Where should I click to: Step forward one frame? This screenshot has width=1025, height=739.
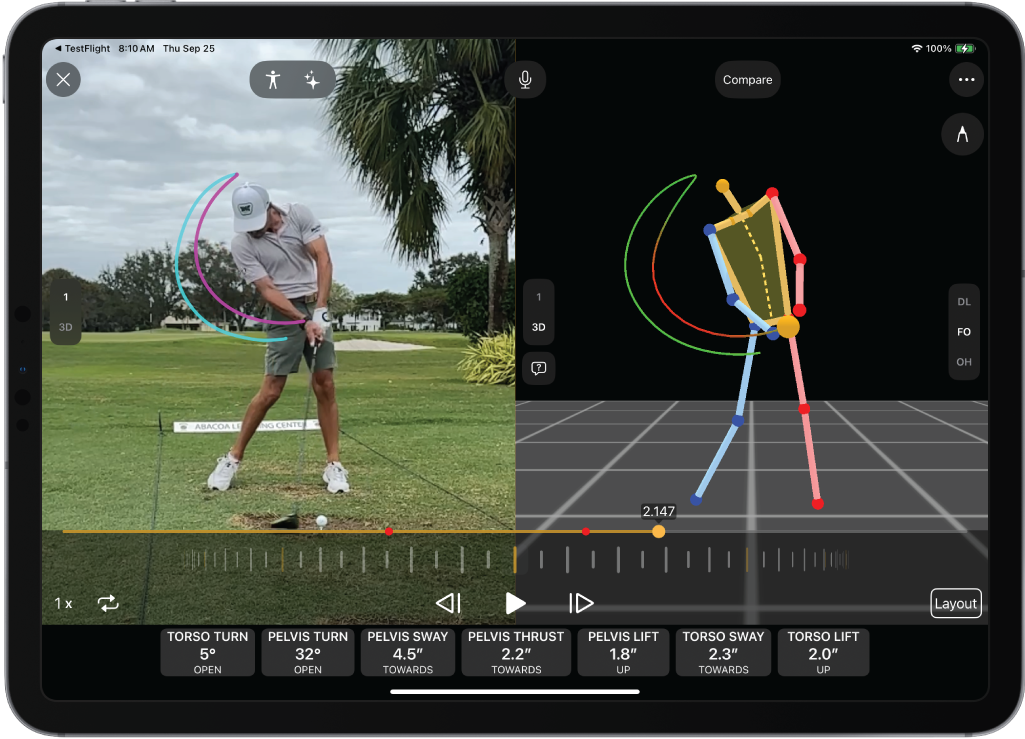581,603
